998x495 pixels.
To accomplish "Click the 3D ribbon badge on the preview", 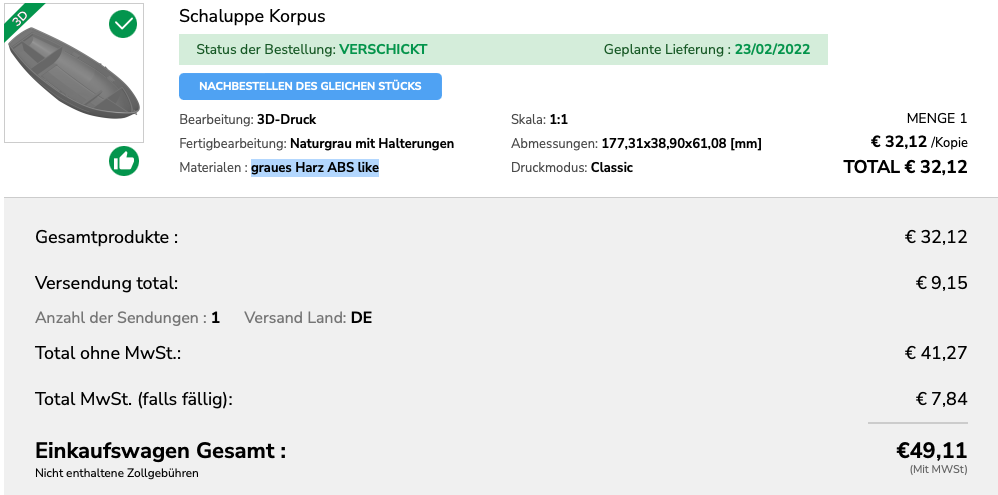I will coord(22,19).
